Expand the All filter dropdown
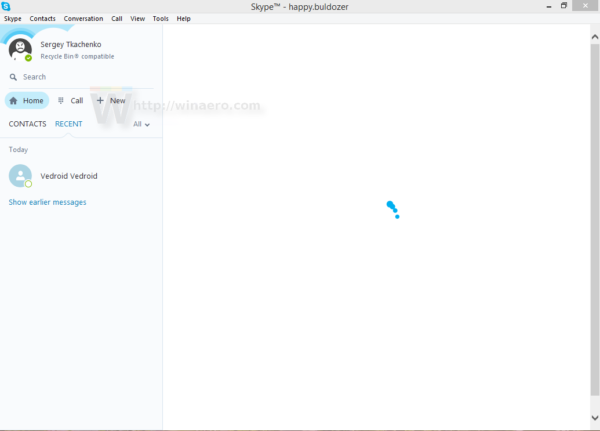This screenshot has height=431, width=600. [141, 124]
